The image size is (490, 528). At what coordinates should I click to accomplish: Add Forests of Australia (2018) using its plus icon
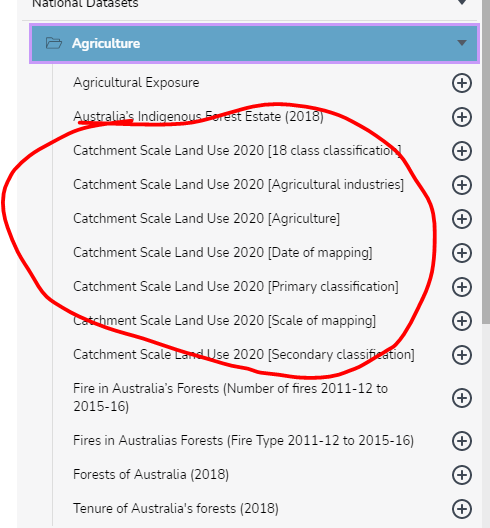pos(461,475)
